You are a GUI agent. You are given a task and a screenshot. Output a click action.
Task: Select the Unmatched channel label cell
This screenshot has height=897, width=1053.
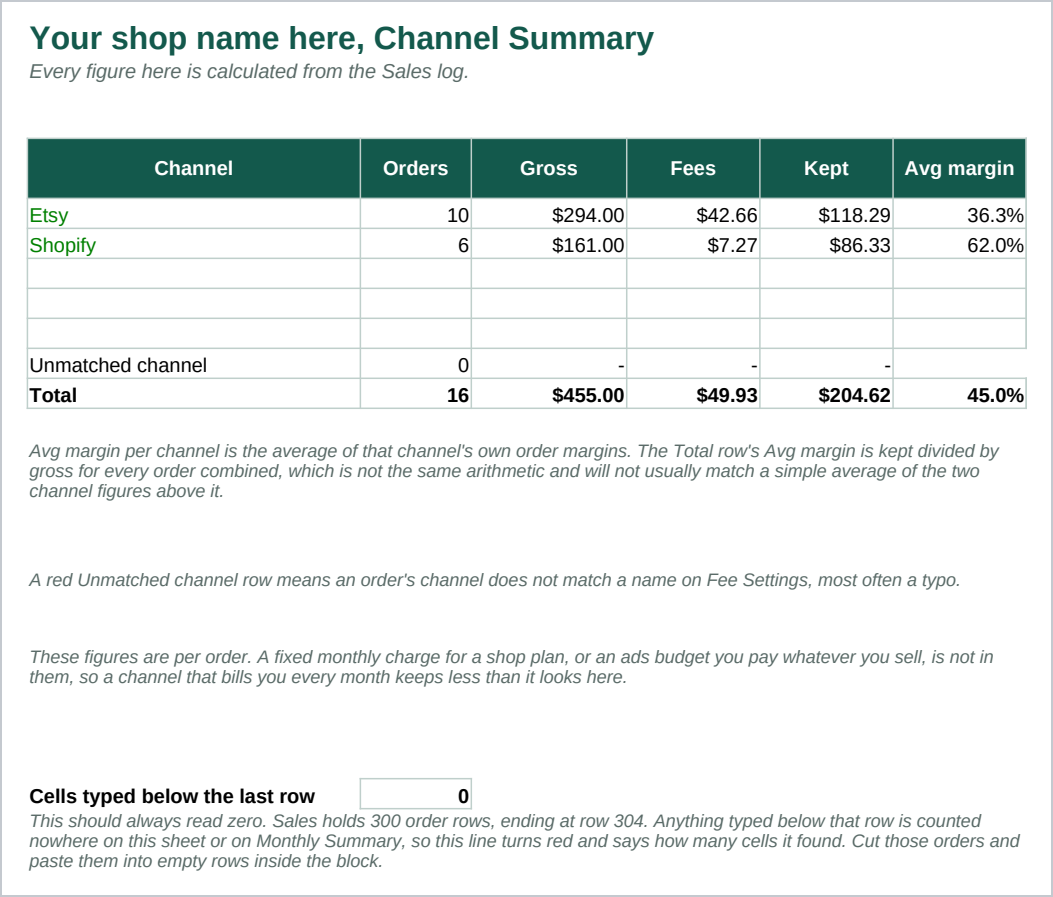(193, 365)
